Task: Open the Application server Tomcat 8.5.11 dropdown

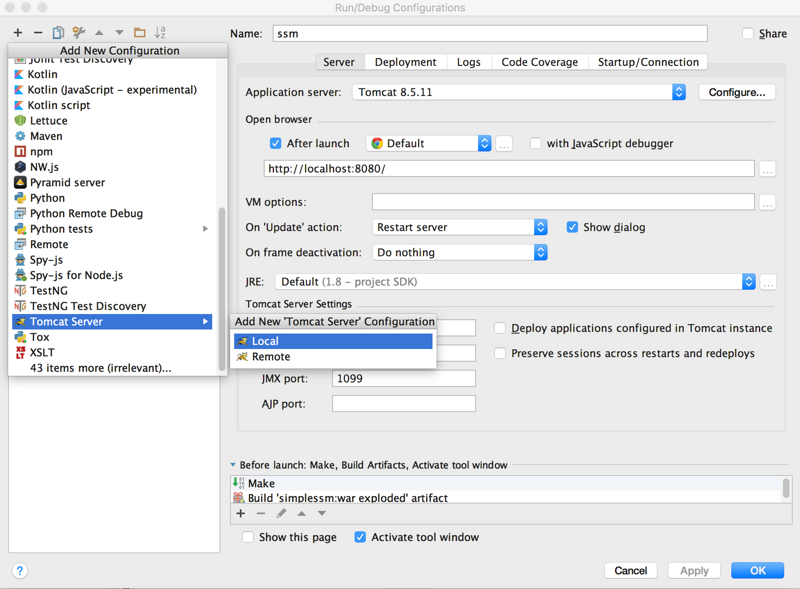Action: click(519, 92)
